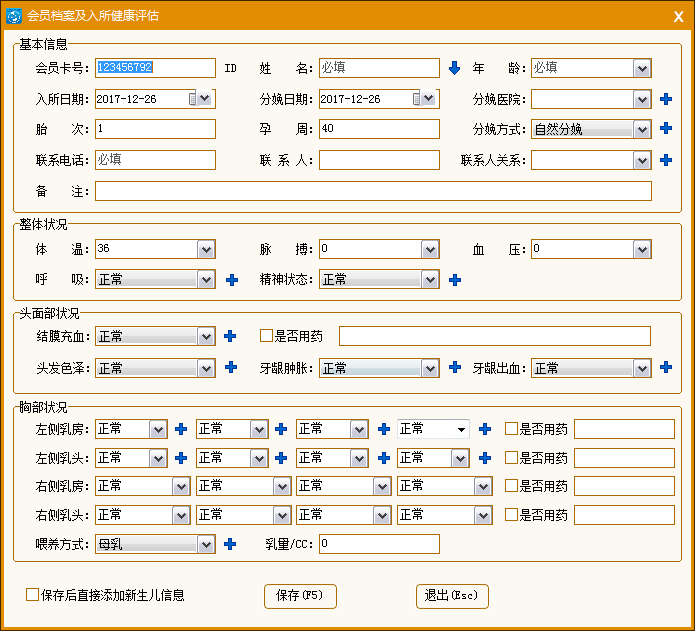Click the plus icon next to 喂养方式
This screenshot has height=631, width=695.
[230, 544]
